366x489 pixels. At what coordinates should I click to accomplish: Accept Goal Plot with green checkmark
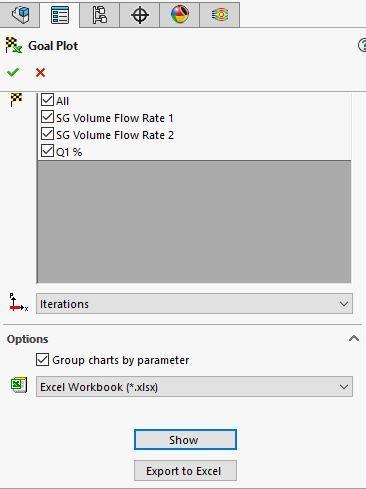coord(13,72)
